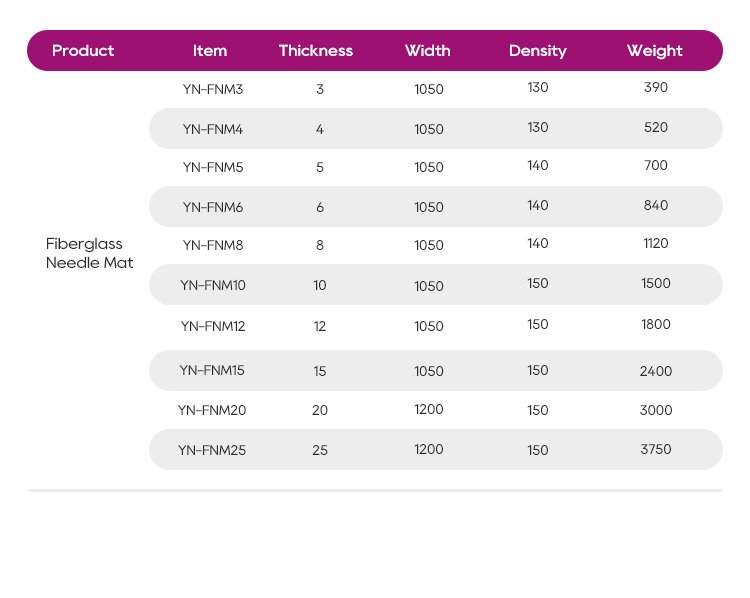Click the width value for YN-FNM25

[429, 450]
